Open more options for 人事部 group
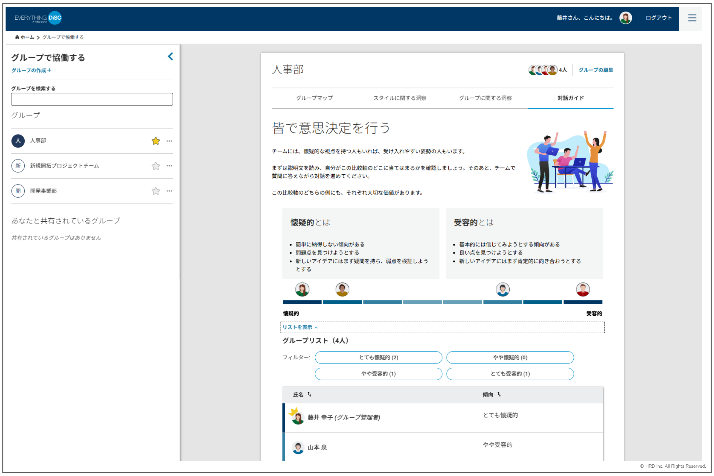The height and width of the screenshot is (476, 714). (169, 141)
